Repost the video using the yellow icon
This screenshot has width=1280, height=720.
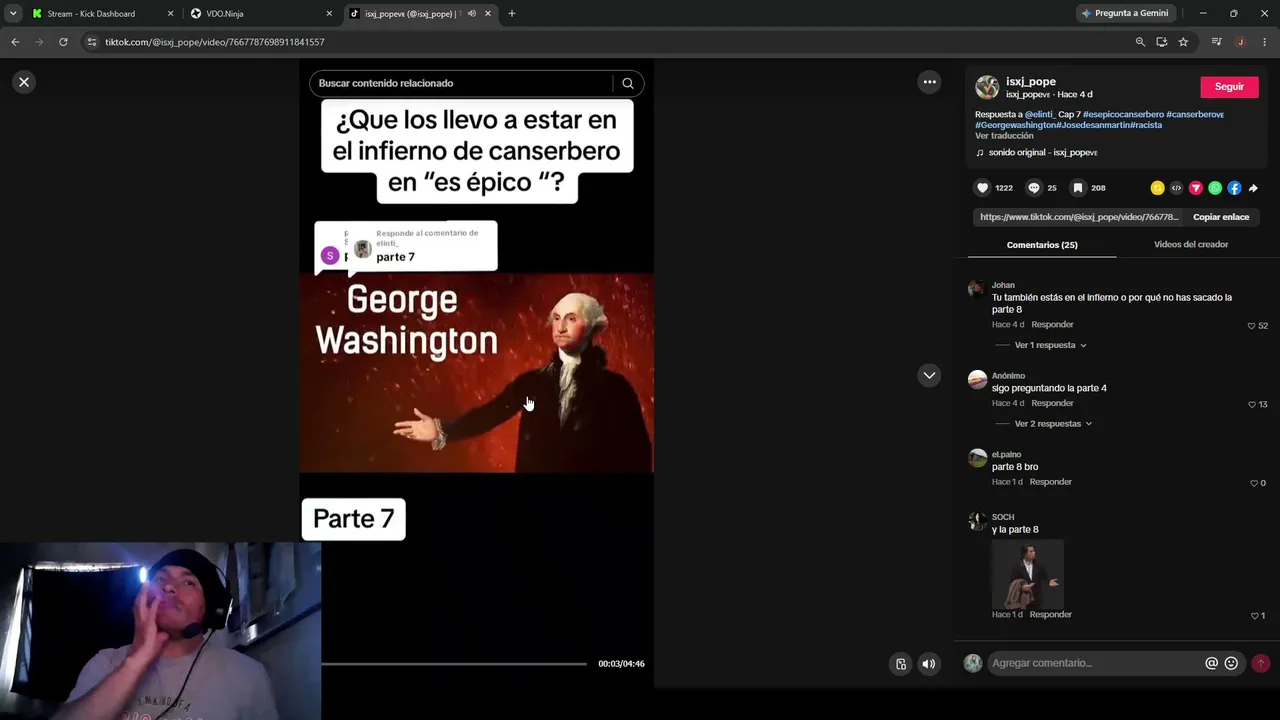click(1157, 188)
